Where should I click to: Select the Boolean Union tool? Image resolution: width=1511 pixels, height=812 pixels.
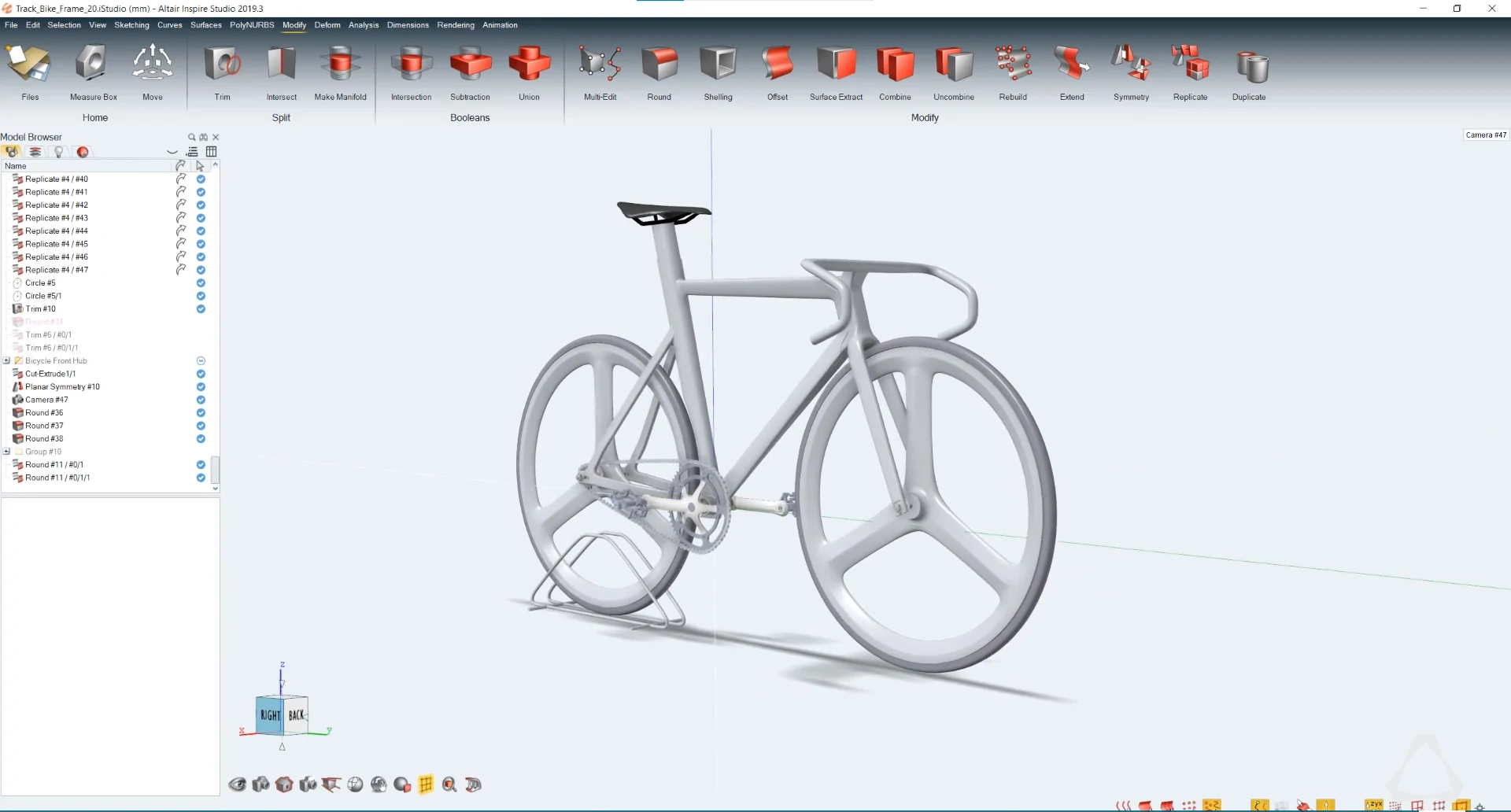[529, 72]
